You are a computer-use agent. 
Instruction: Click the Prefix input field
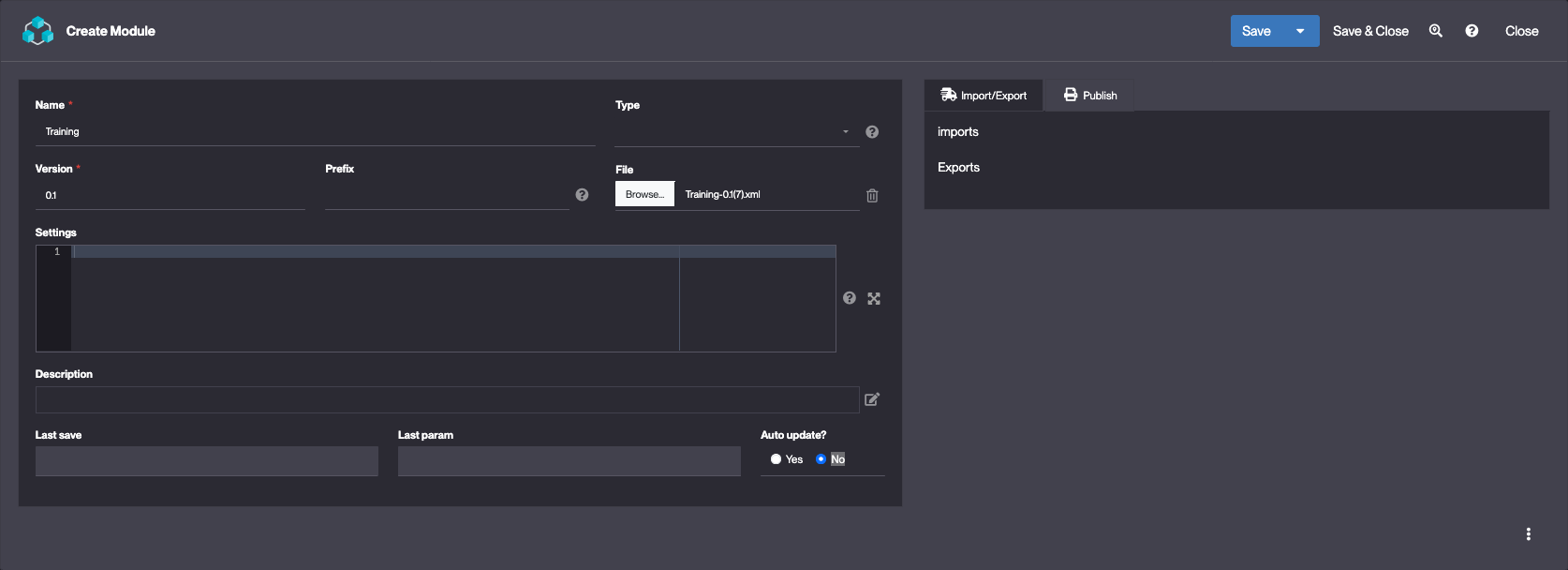[447, 195]
